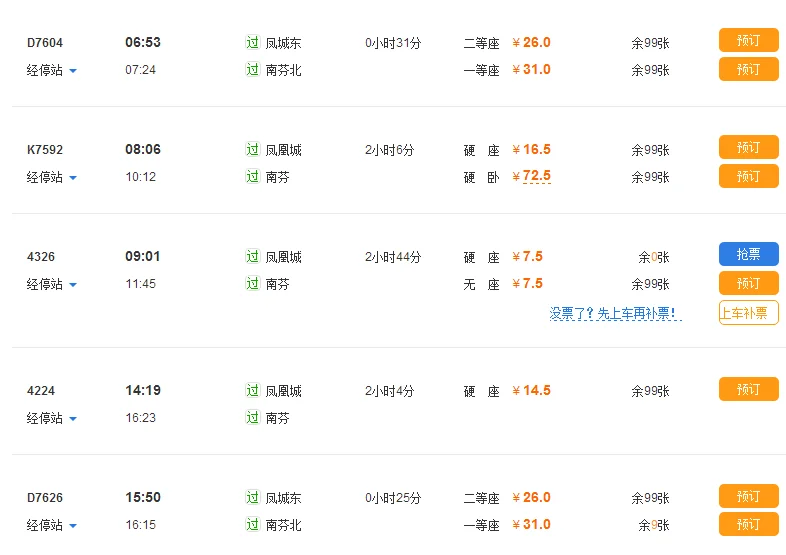Click the 过 icon beside 南芬 on K7592
This screenshot has height=555, width=786.
tap(252, 177)
